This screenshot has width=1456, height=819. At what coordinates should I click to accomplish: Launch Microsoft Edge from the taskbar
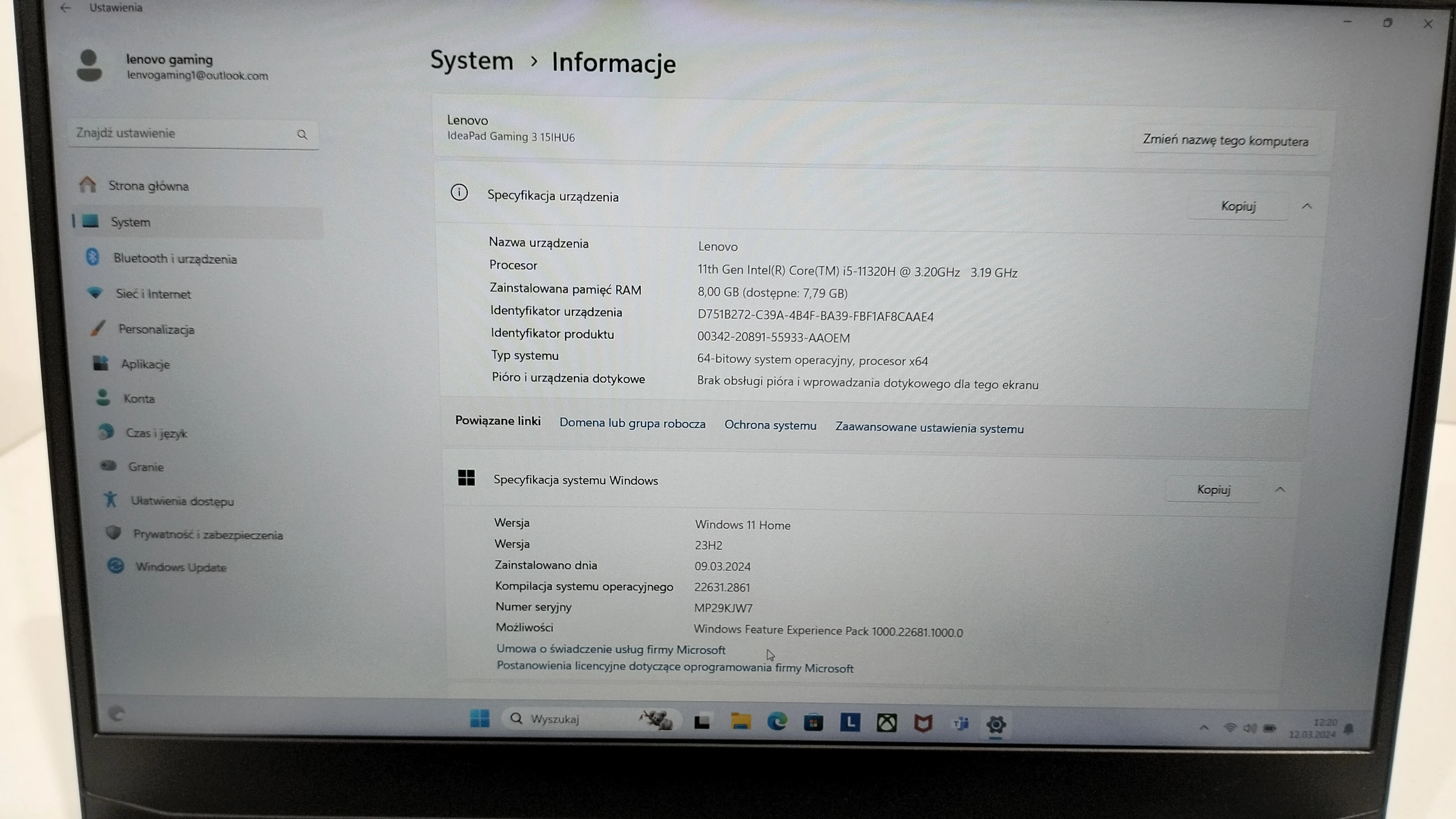(x=777, y=722)
